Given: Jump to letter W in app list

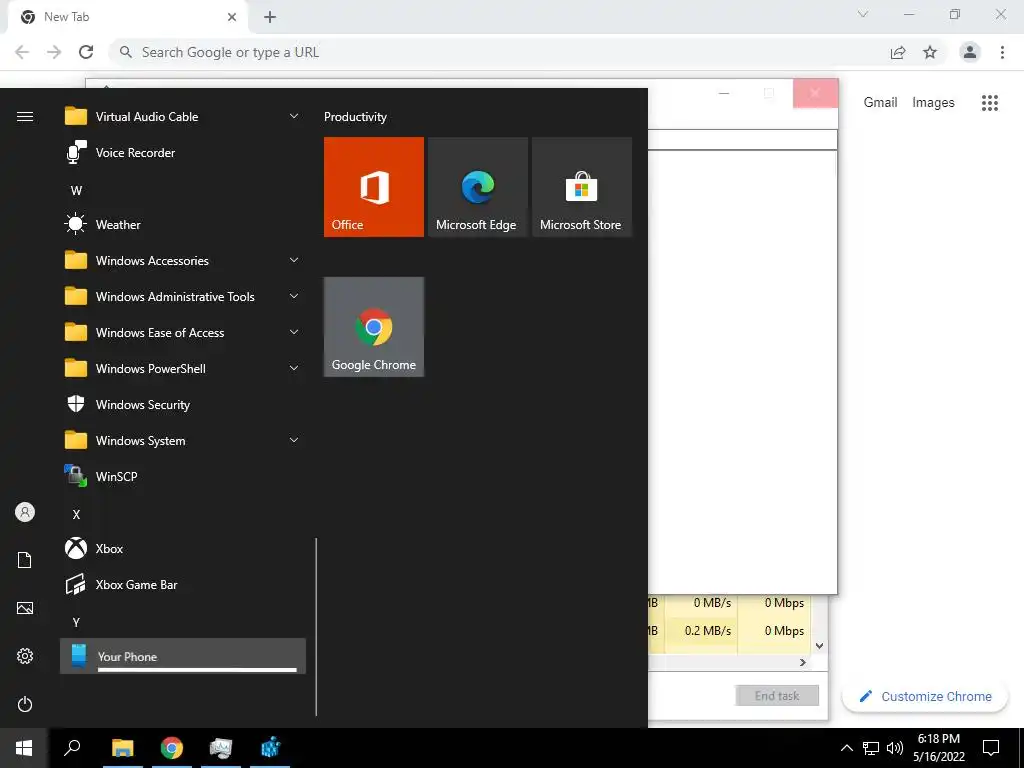Looking at the screenshot, I should [76, 191].
